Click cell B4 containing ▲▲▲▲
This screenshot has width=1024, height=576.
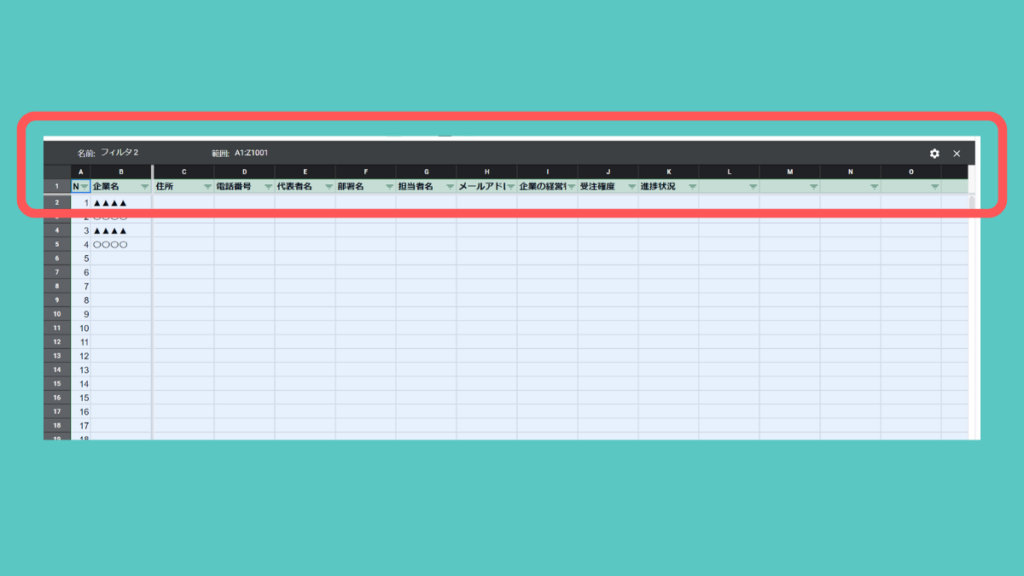coord(110,230)
